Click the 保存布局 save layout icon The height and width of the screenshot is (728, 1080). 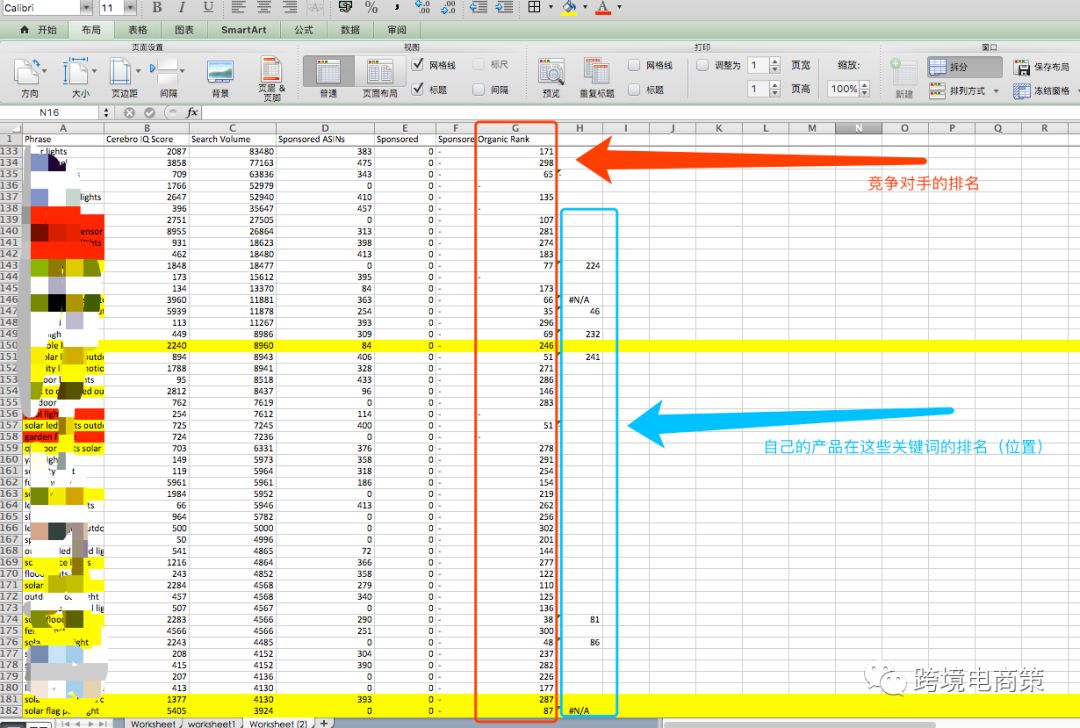click(x=1022, y=68)
